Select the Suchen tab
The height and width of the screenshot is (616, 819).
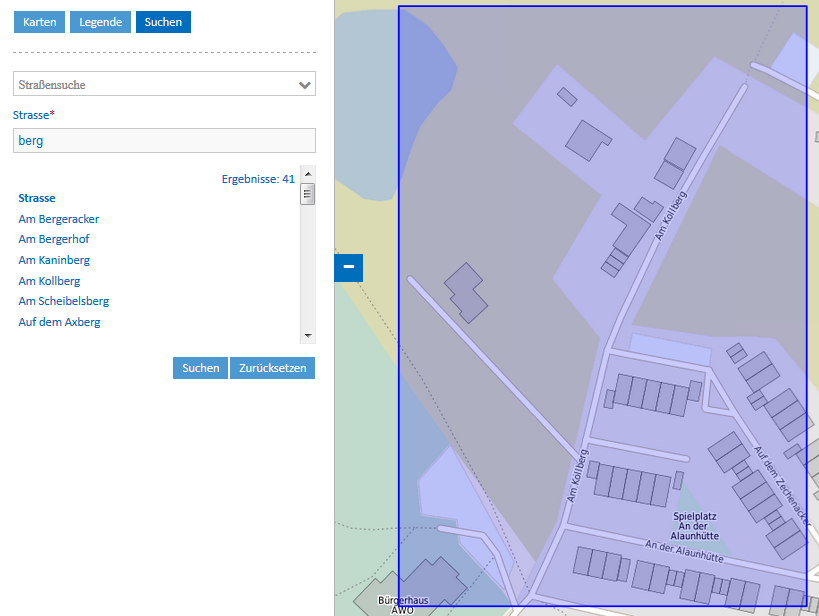[x=163, y=22]
